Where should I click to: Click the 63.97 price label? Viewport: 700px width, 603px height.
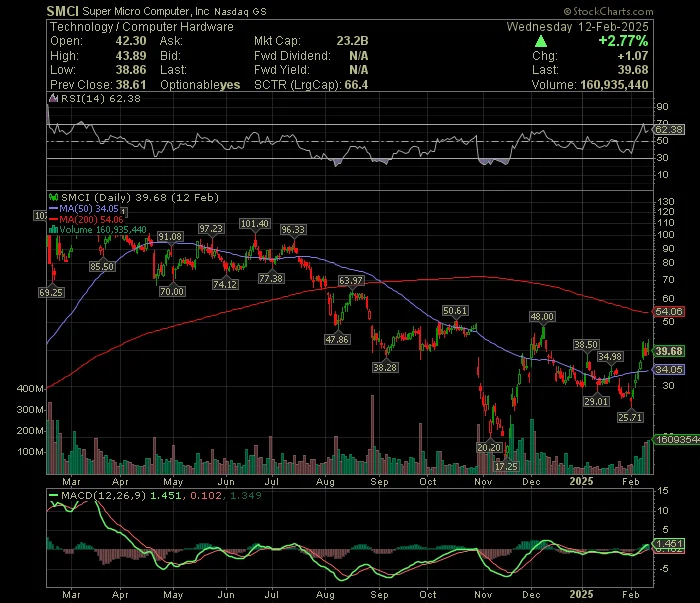coord(351,281)
